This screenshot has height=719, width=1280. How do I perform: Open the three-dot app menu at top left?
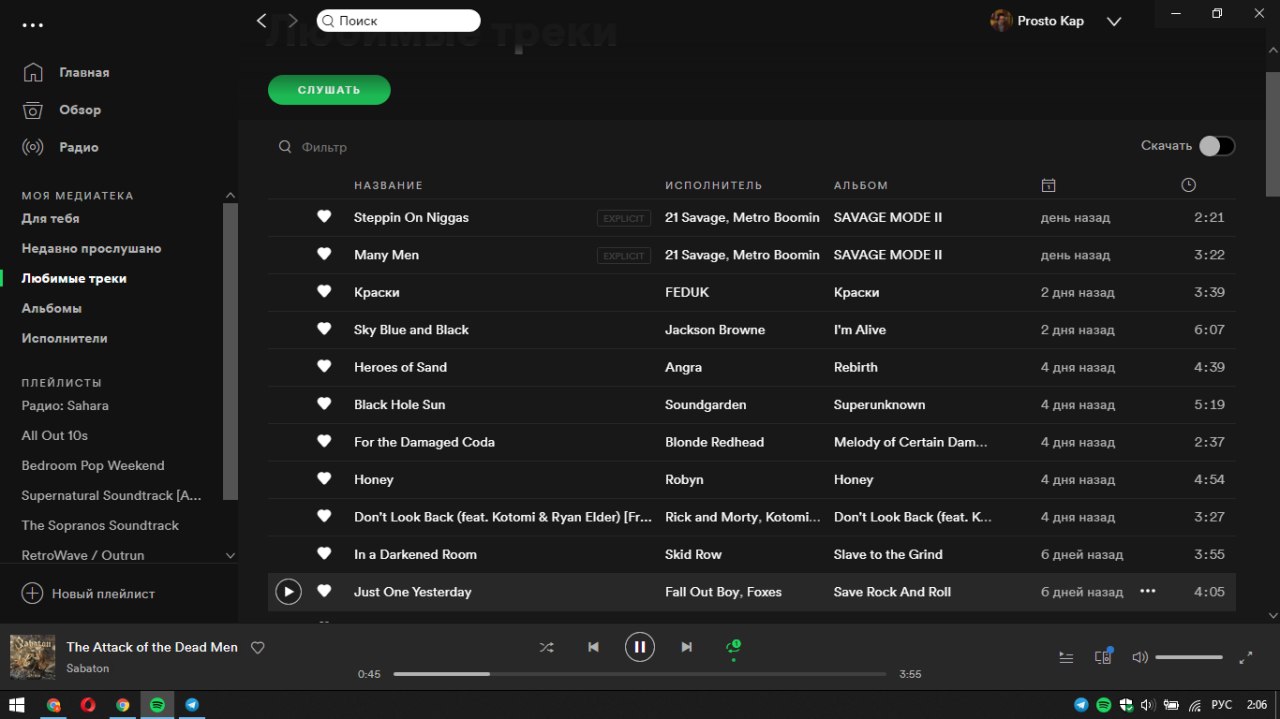[33, 25]
